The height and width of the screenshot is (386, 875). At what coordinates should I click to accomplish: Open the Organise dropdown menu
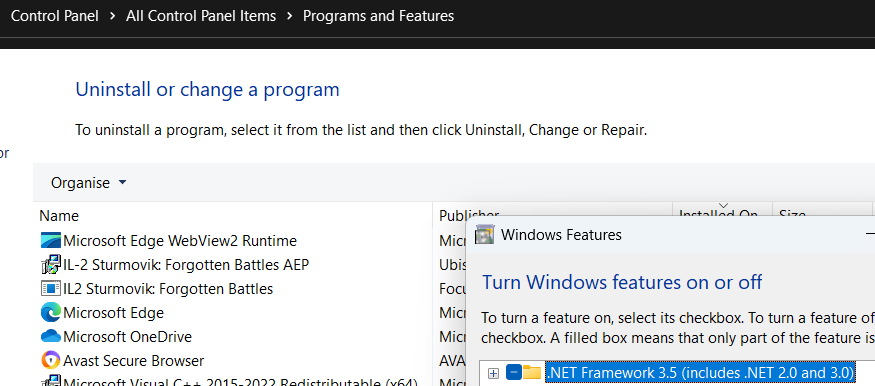click(89, 182)
